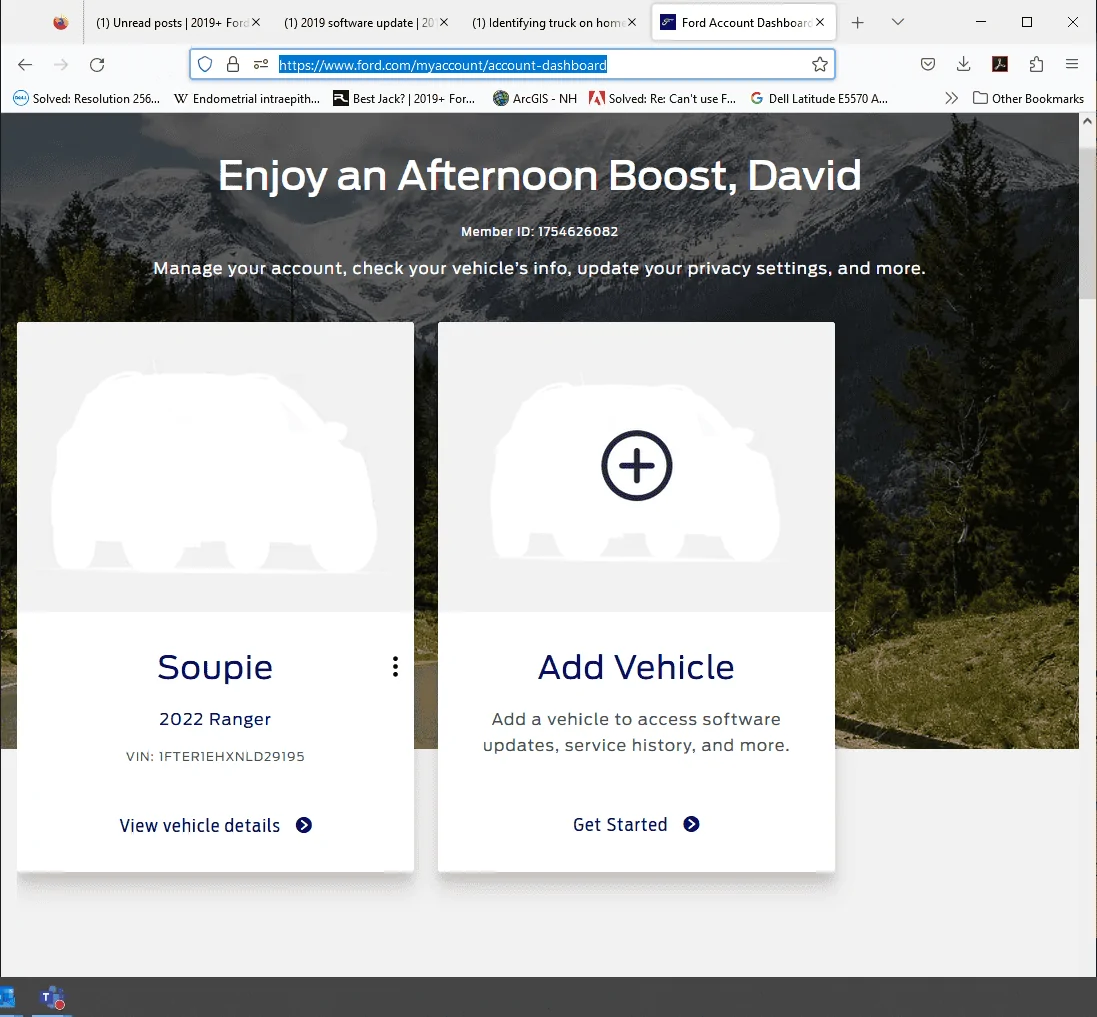Click the arrow icon beside View vehicle details
The image size is (1097, 1017).
click(304, 825)
